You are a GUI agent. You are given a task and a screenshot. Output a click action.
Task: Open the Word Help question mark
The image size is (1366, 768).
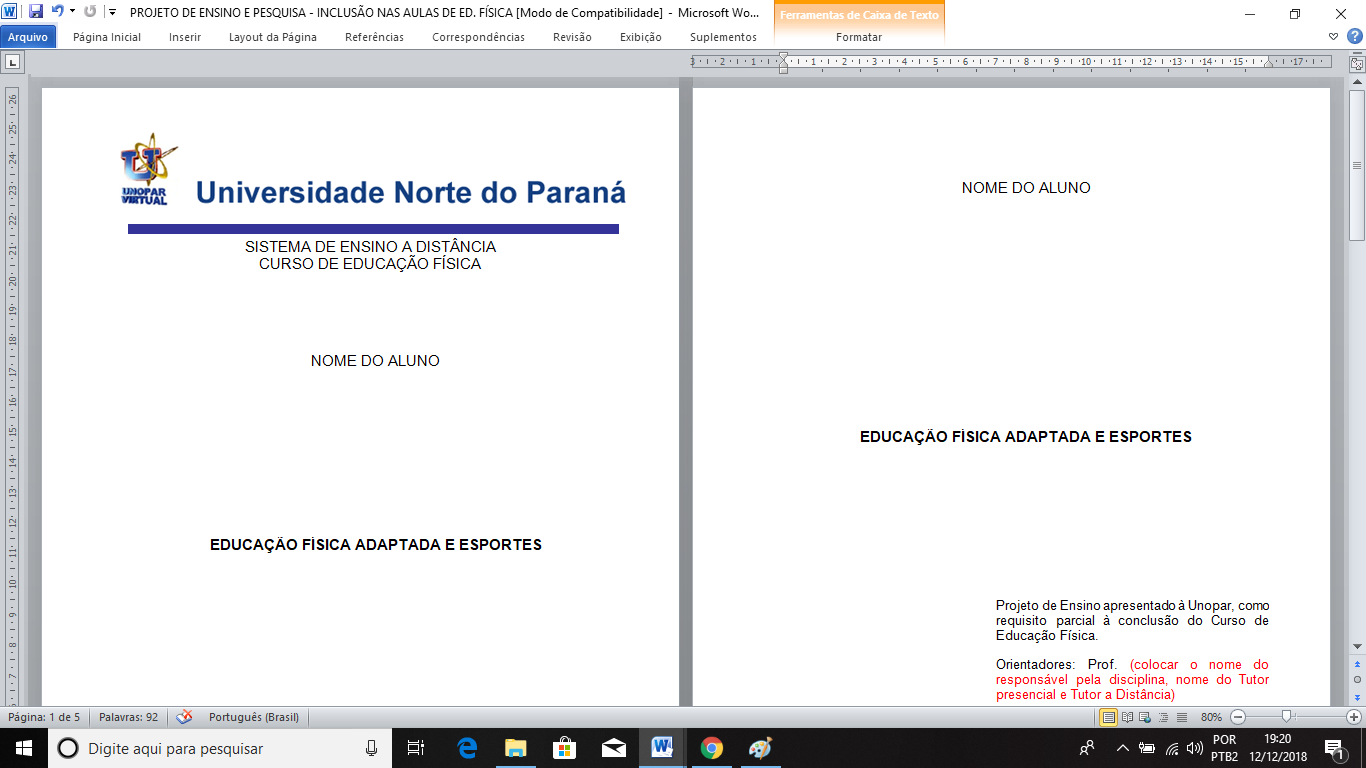(1355, 37)
